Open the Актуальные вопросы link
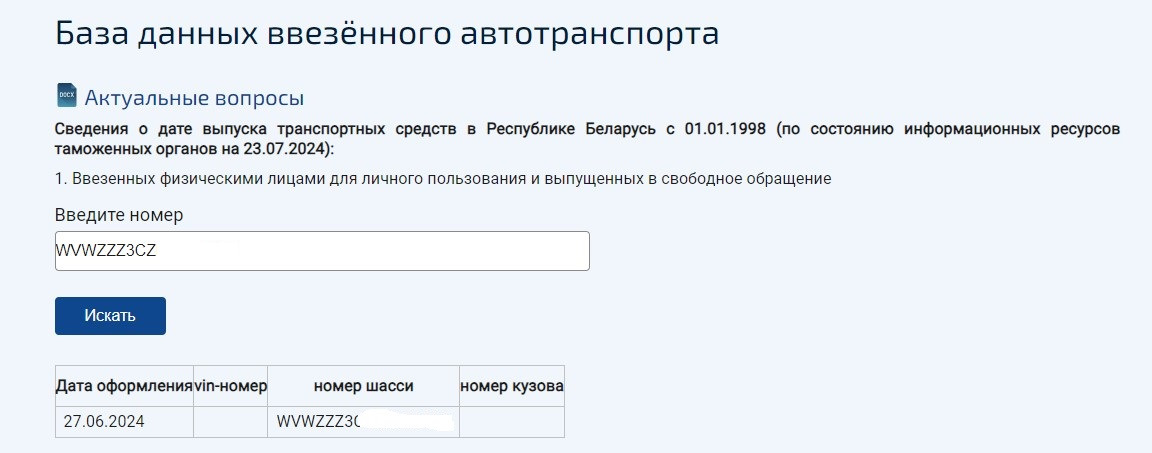The width and height of the screenshot is (1152, 453). click(194, 98)
